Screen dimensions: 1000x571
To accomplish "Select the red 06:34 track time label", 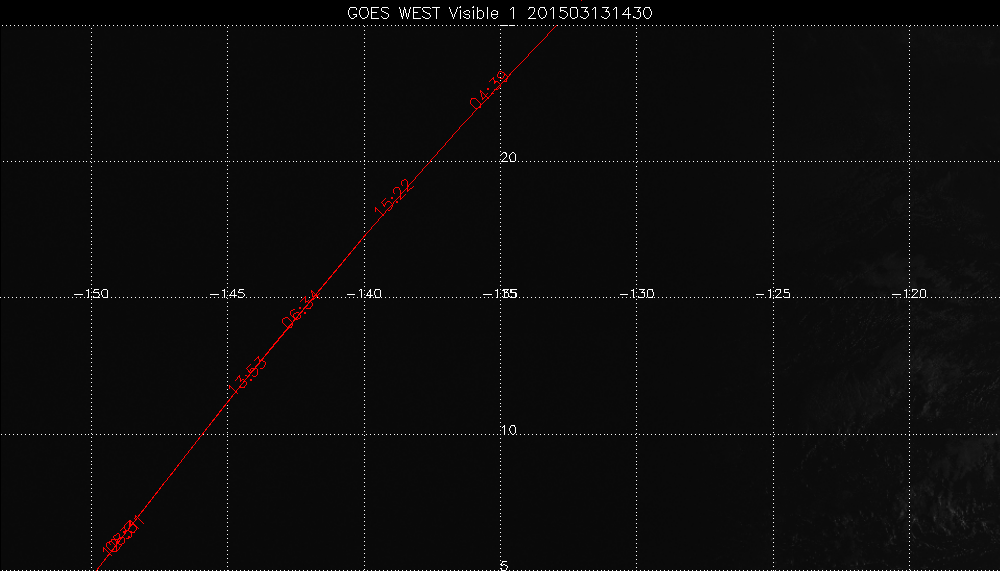I will tap(300, 309).
